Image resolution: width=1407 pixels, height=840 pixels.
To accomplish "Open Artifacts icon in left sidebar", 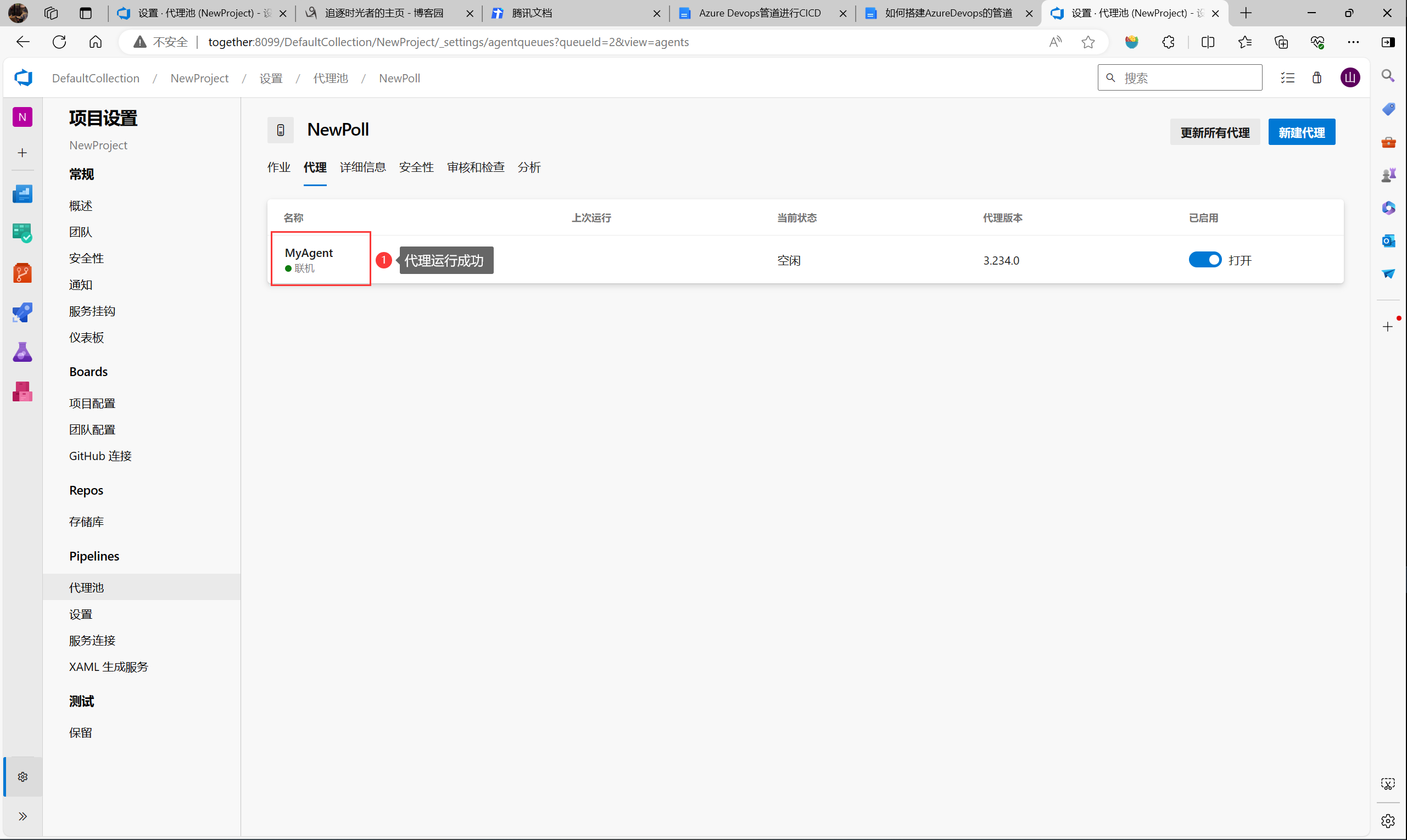I will (x=22, y=391).
